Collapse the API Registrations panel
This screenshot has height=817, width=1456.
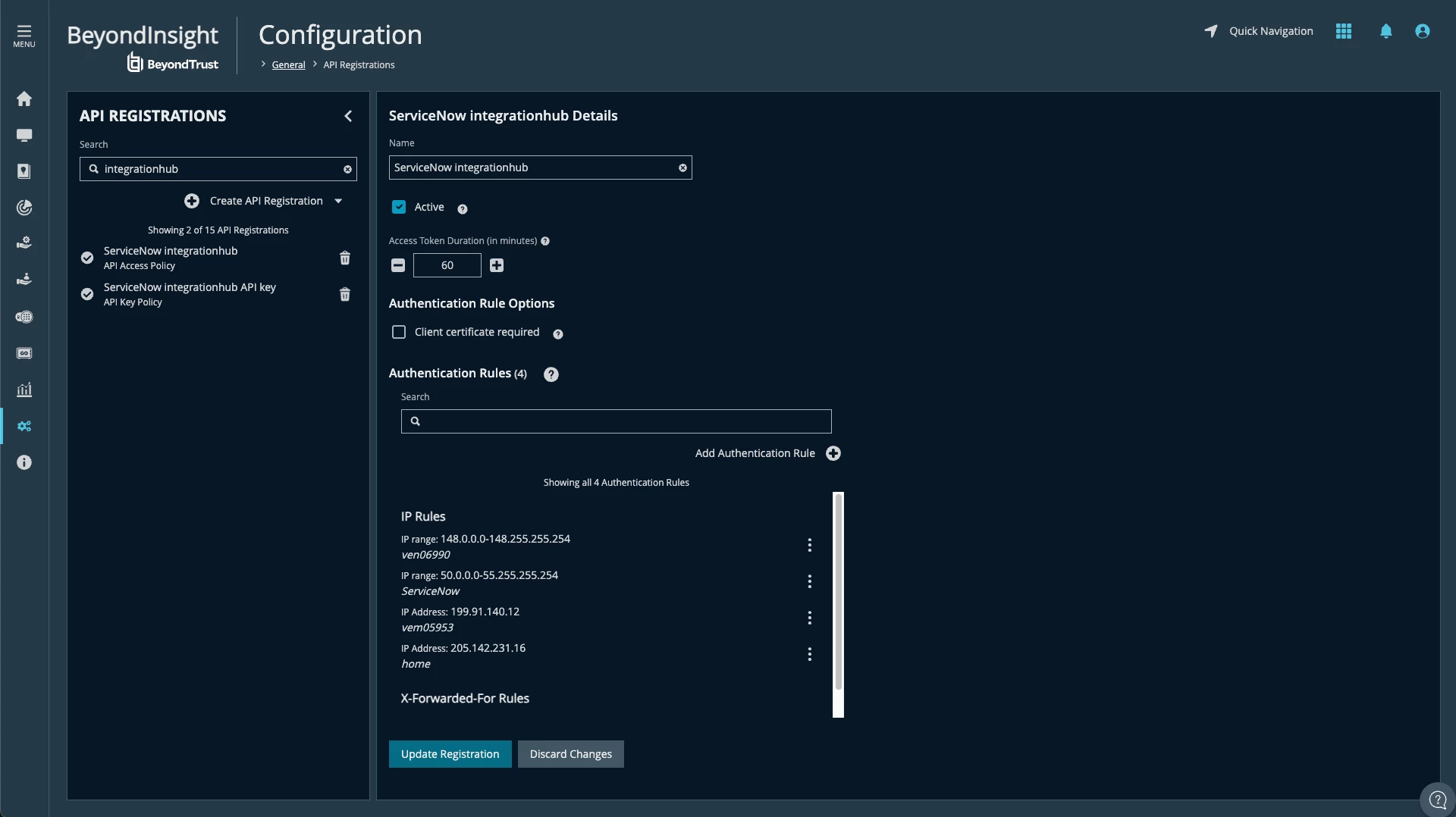coord(348,116)
